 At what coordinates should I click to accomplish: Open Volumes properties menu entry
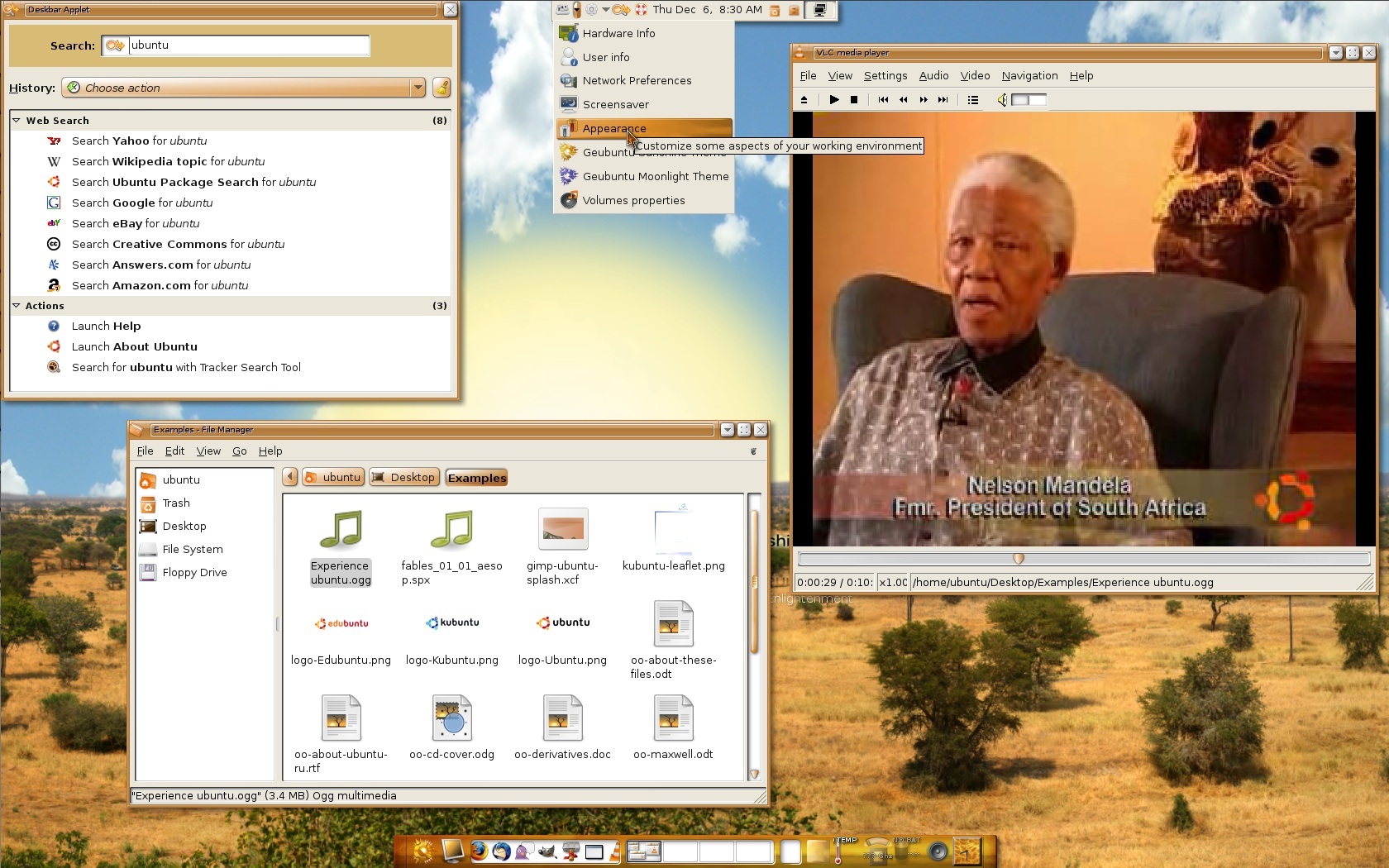pos(644,201)
